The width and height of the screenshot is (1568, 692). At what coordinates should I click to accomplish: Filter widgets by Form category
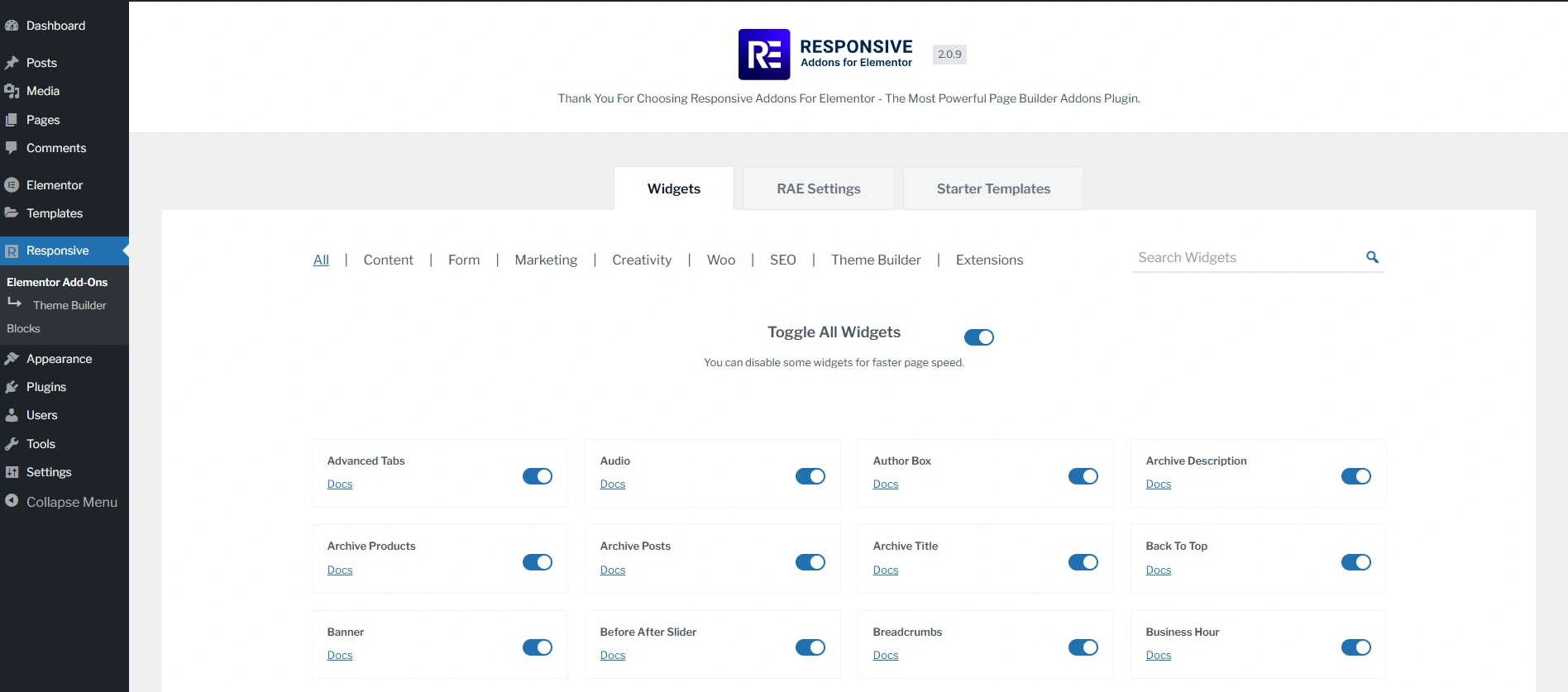(x=464, y=260)
